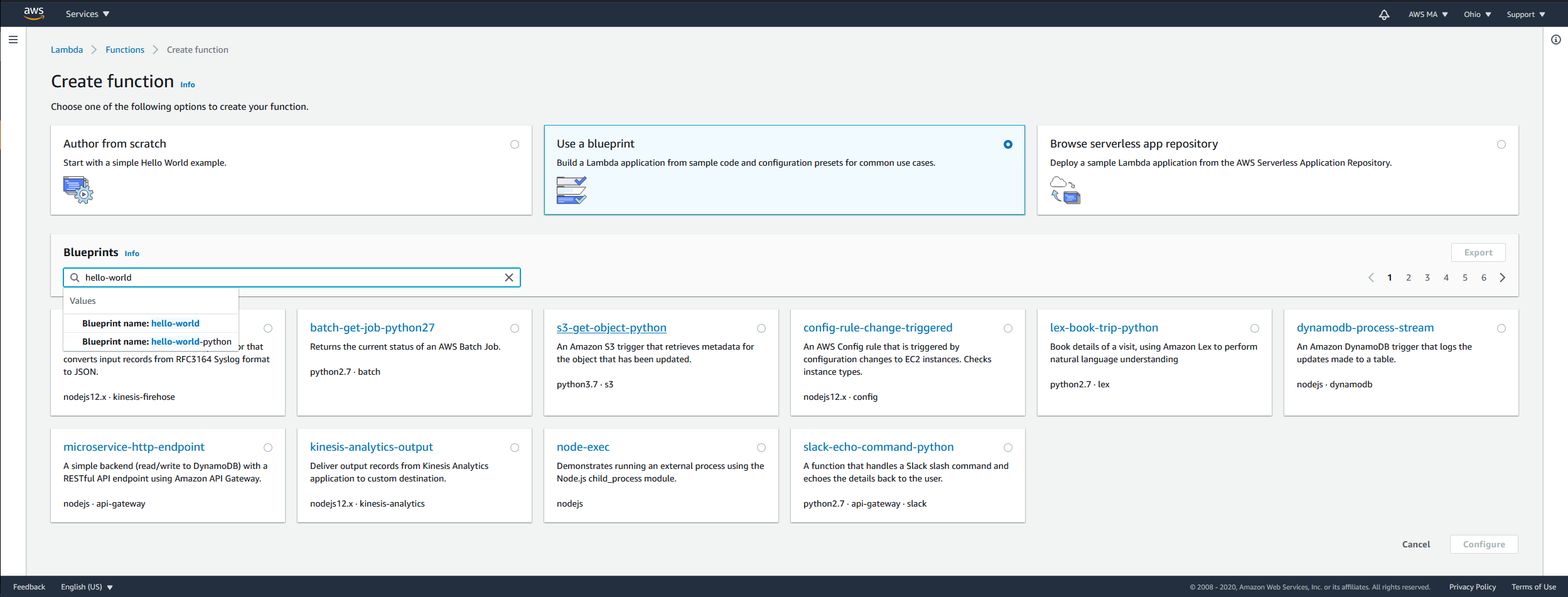Select the microservice-http-endpoint blueprint radio
Viewport: 1568px width, 597px height.
click(x=268, y=448)
